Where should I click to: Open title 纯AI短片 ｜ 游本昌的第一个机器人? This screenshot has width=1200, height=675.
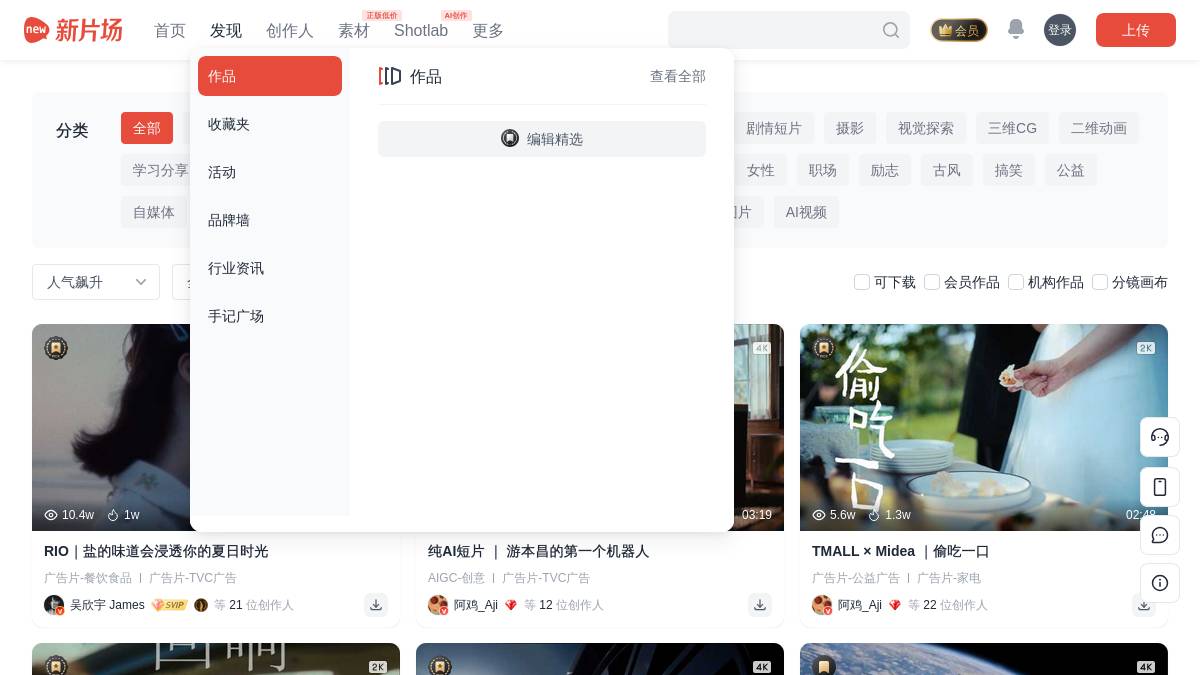pyautogui.click(x=538, y=551)
